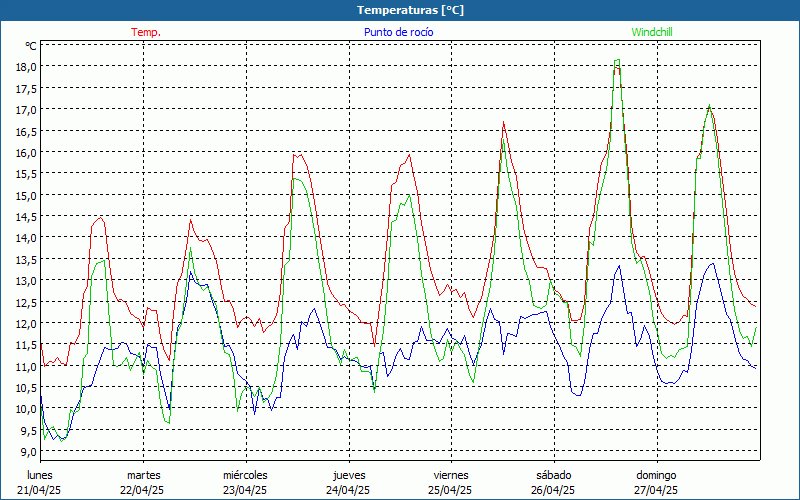800x500 pixels.
Task: Click the viernes day label
Action: 450,475
